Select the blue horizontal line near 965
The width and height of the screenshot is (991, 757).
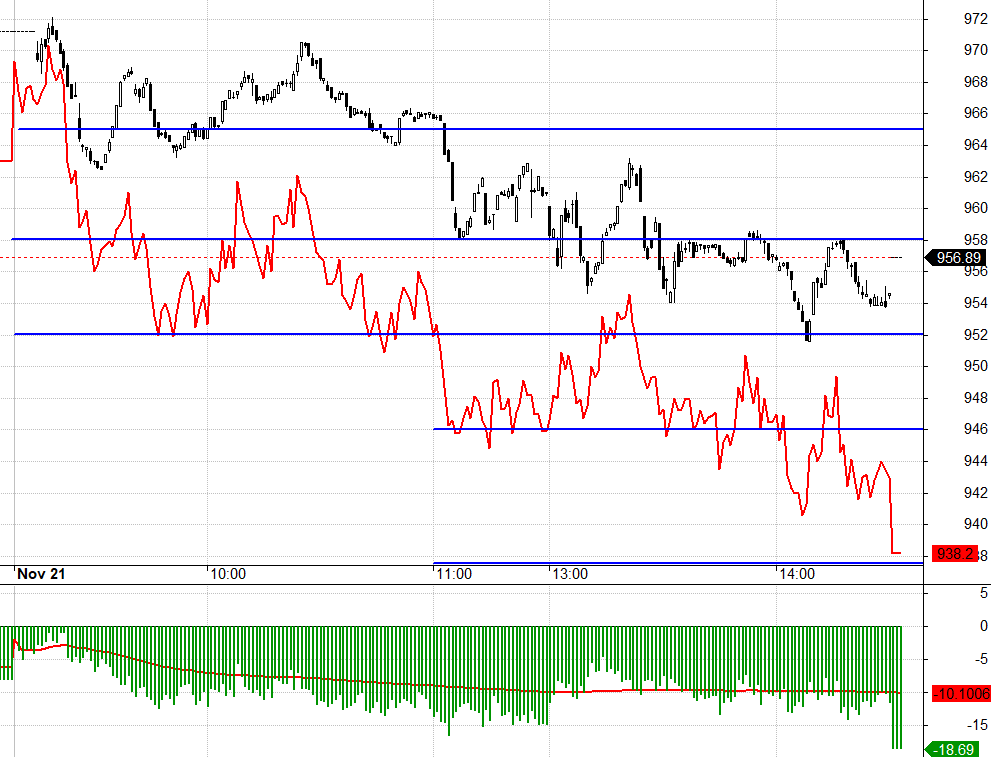click(471, 129)
